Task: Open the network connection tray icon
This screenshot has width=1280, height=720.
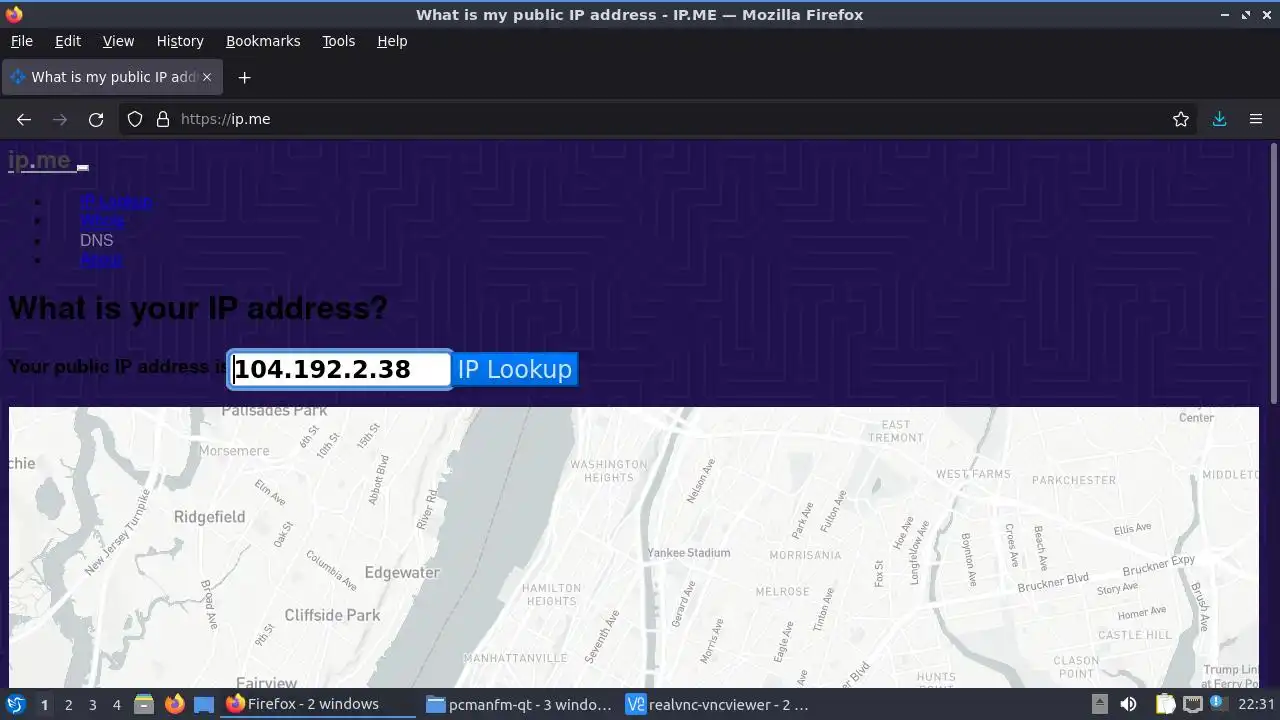Action: tap(1192, 704)
